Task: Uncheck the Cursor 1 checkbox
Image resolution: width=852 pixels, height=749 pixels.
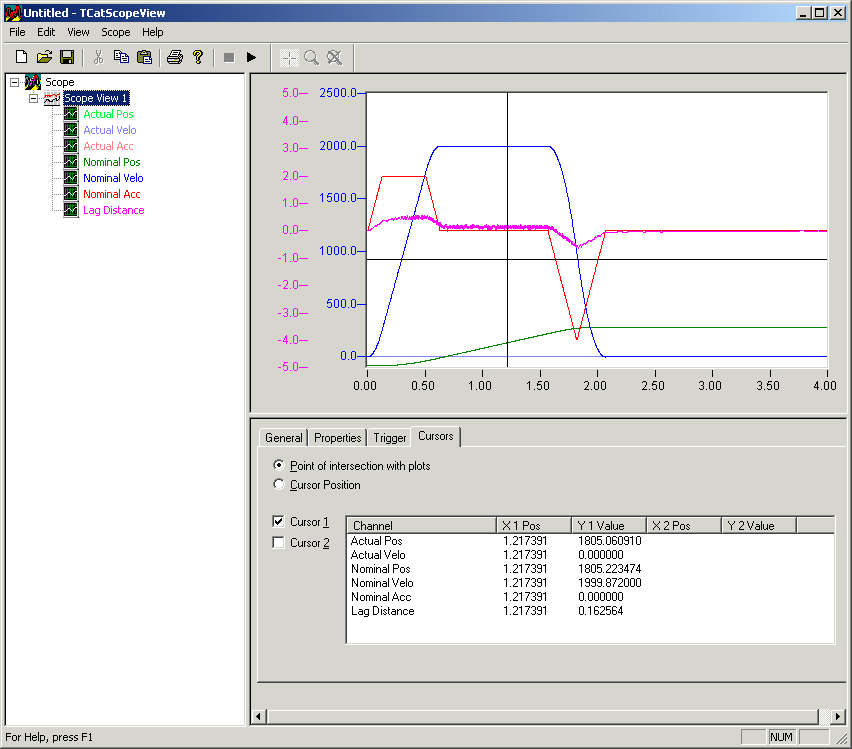Action: 278,521
